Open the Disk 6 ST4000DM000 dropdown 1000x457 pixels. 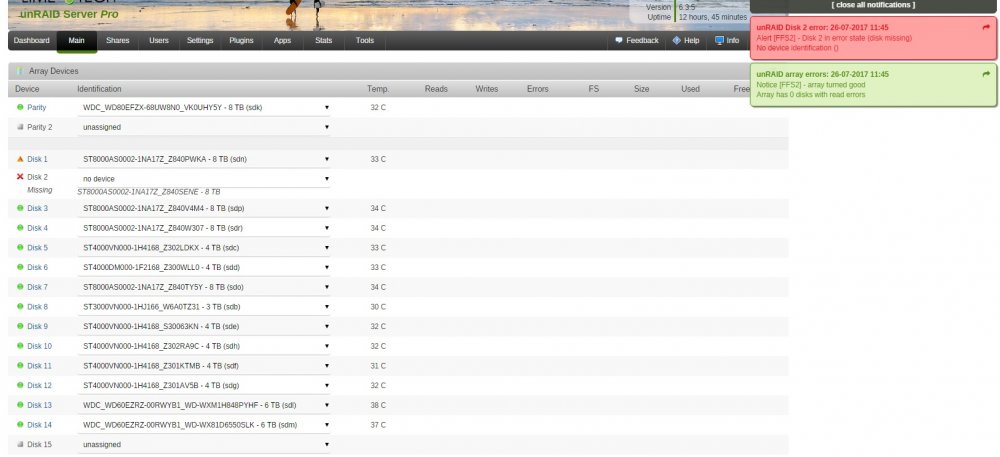pyautogui.click(x=204, y=267)
